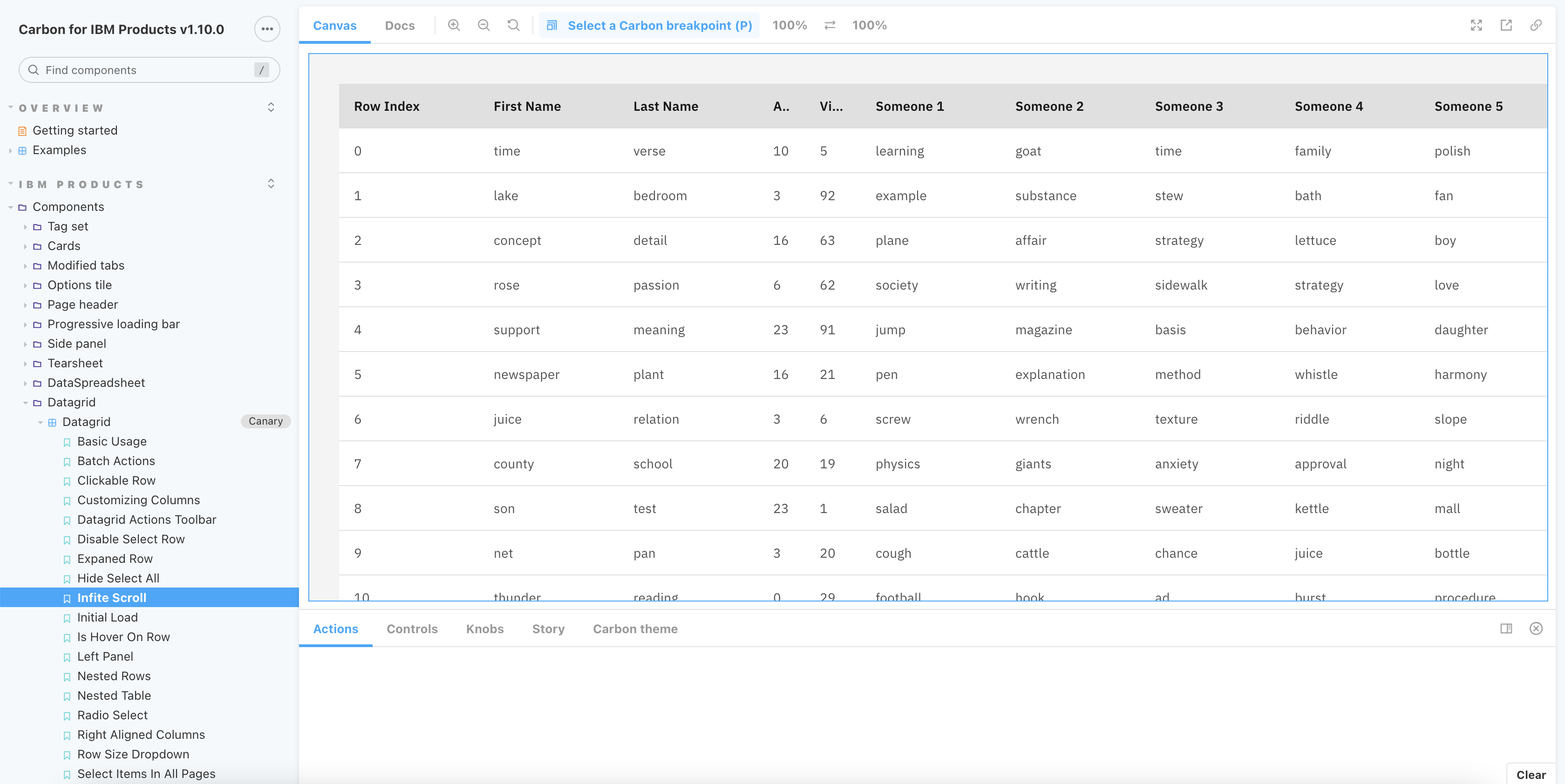1565x784 pixels.
Task: Zoom out of the canvas preview
Action: point(483,26)
